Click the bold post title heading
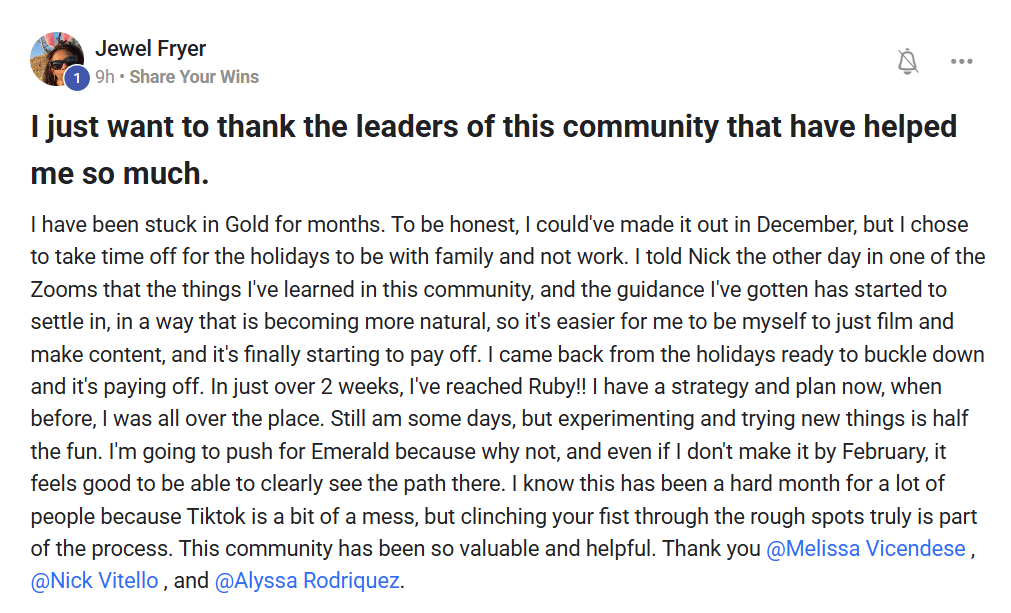Screen dimensions: 1011x613 [x=494, y=150]
